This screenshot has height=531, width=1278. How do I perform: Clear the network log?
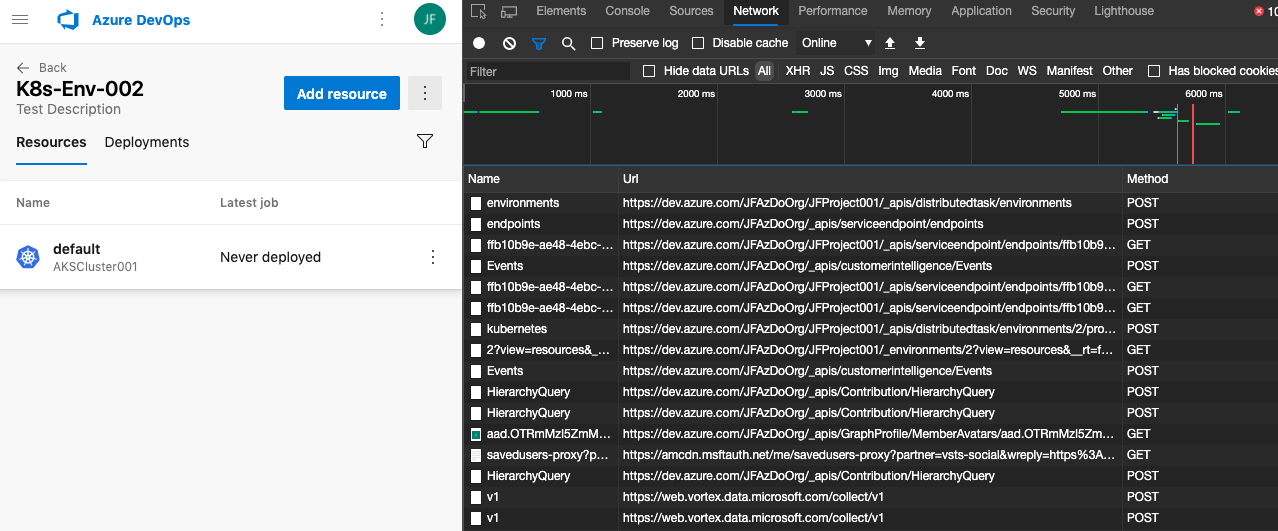point(509,43)
